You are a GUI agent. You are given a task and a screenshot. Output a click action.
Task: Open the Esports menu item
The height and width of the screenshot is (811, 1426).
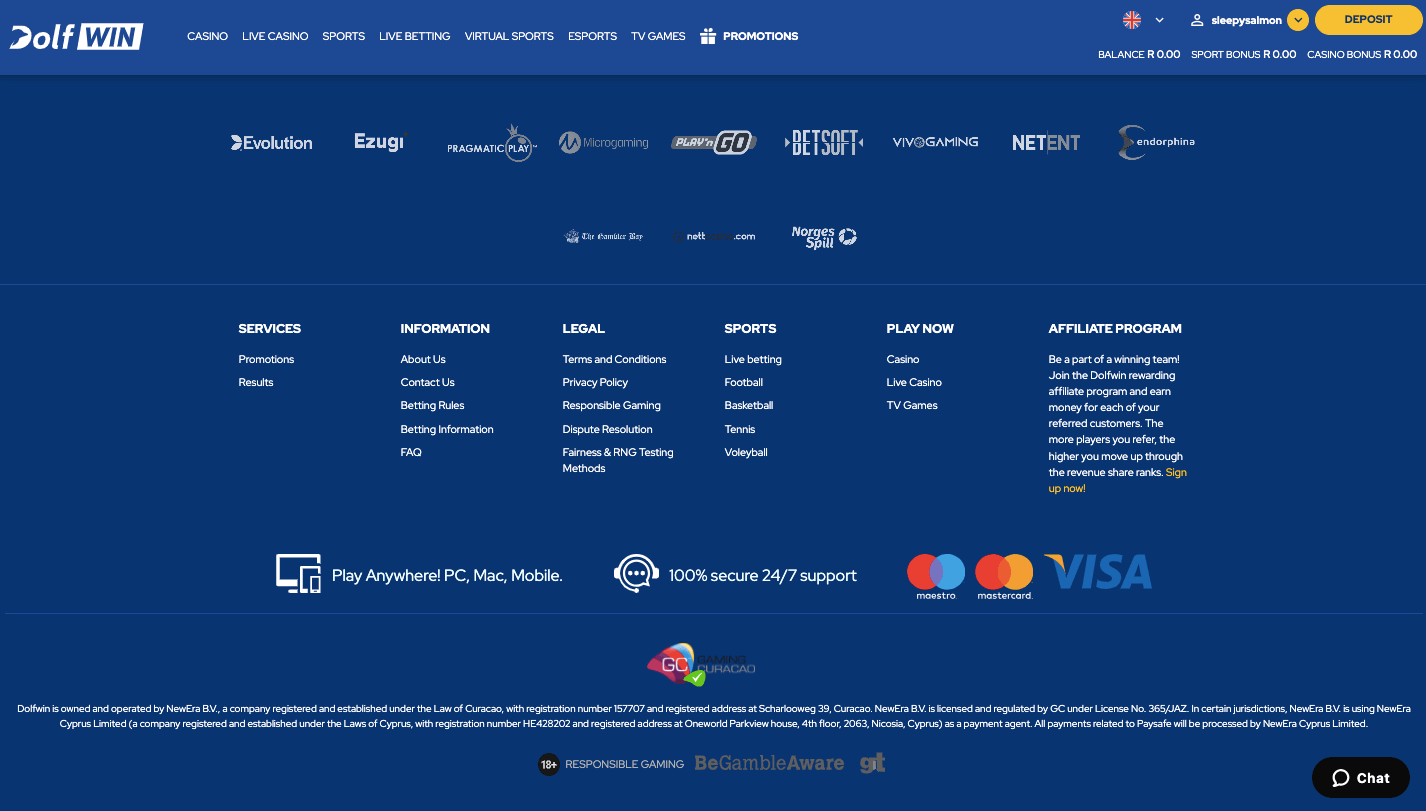[x=592, y=36]
